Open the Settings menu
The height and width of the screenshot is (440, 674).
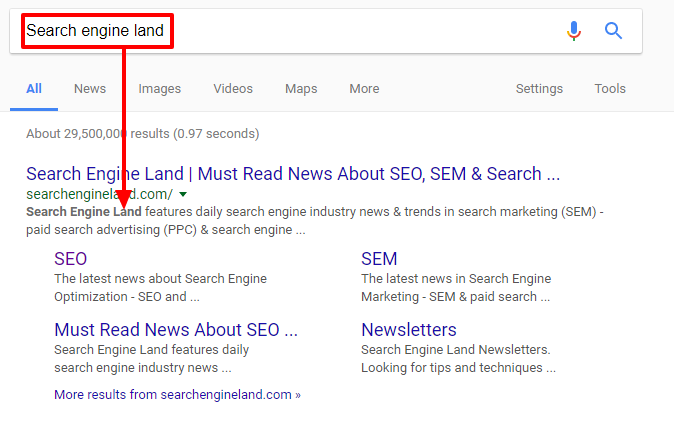click(x=539, y=89)
